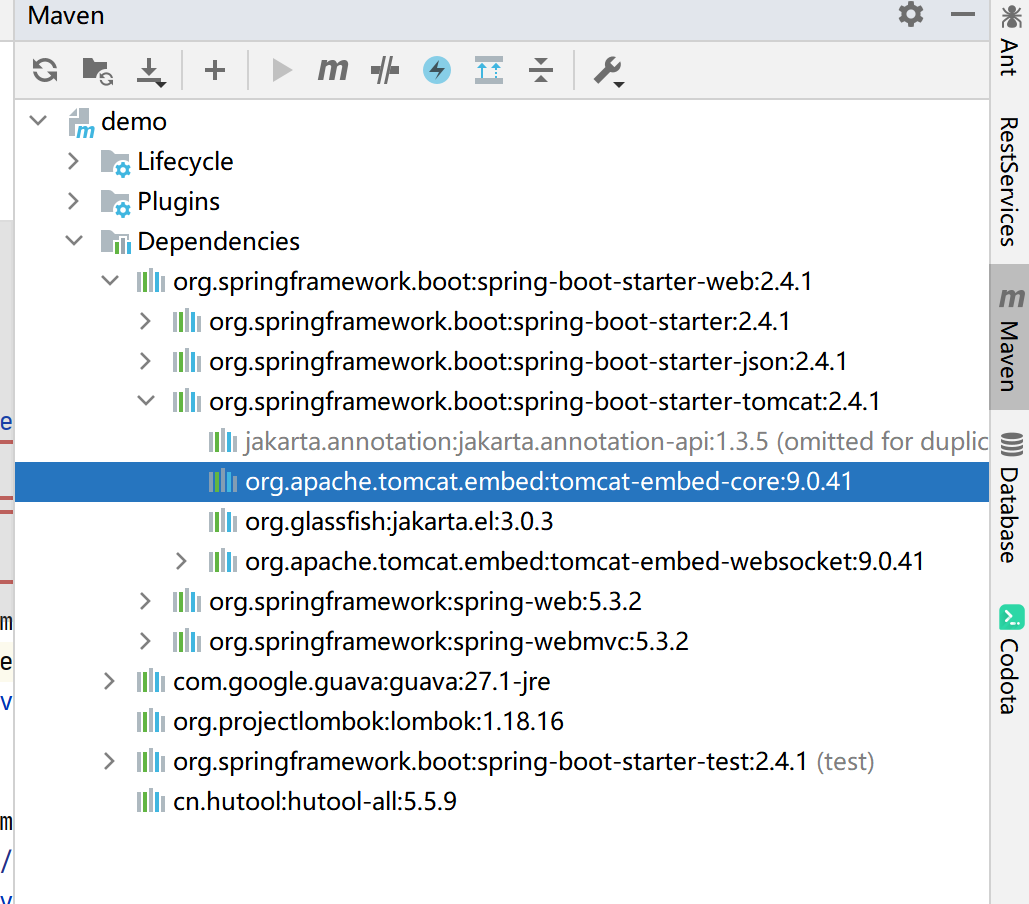Expand spring-boot-starter-json:2.4.1 node
1029x904 pixels.
click(146, 361)
